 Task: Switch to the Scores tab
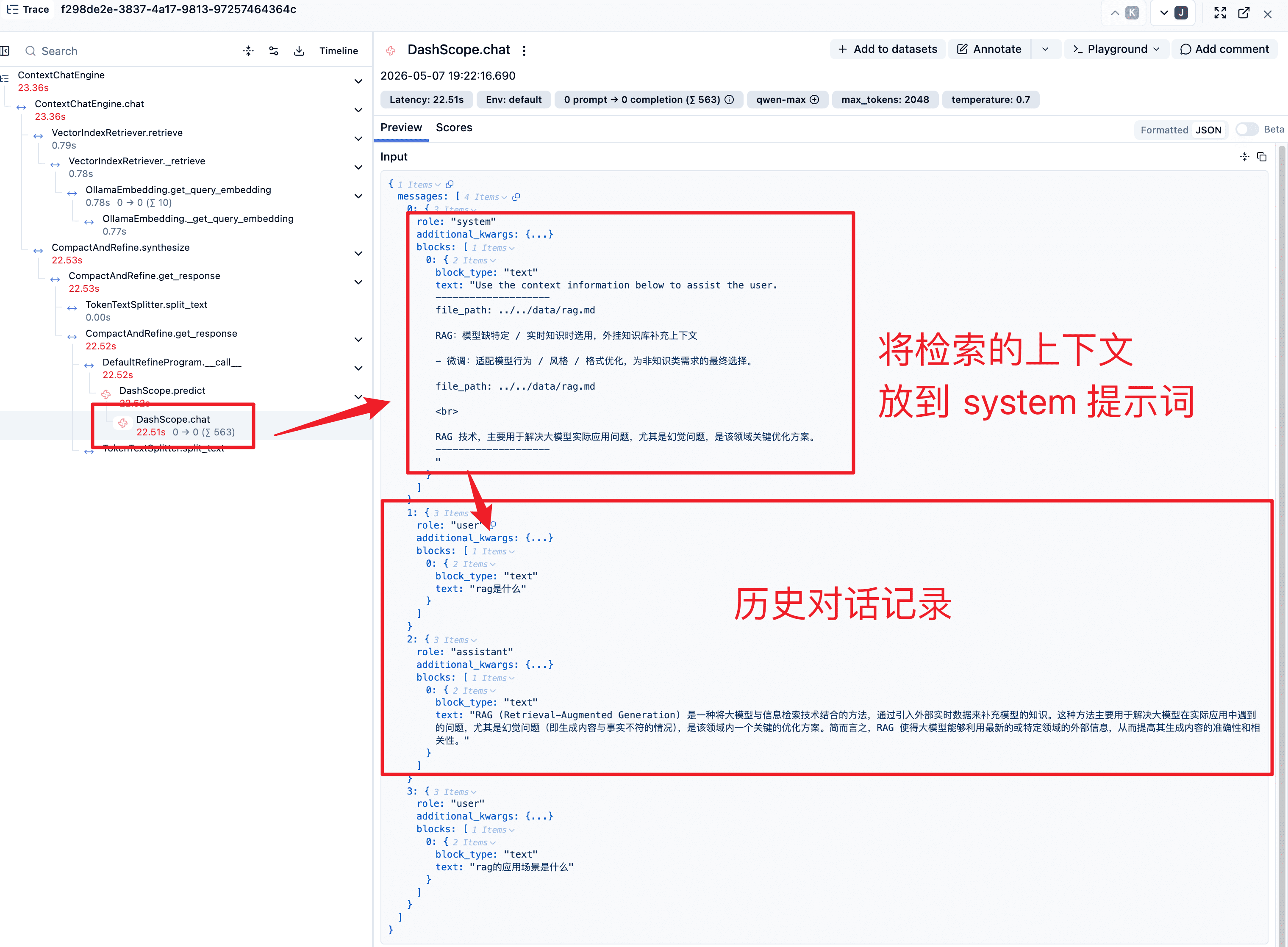point(454,128)
